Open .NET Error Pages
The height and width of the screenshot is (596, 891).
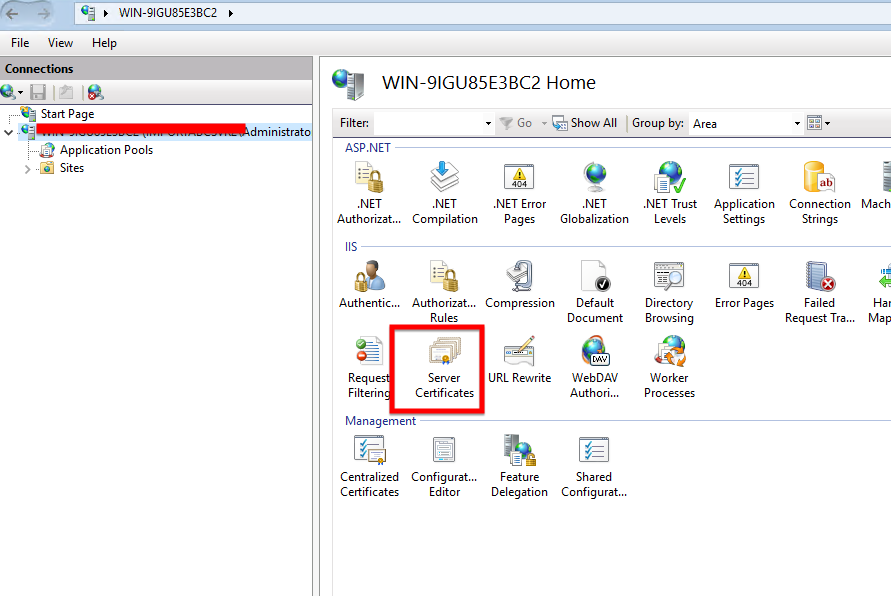[519, 191]
